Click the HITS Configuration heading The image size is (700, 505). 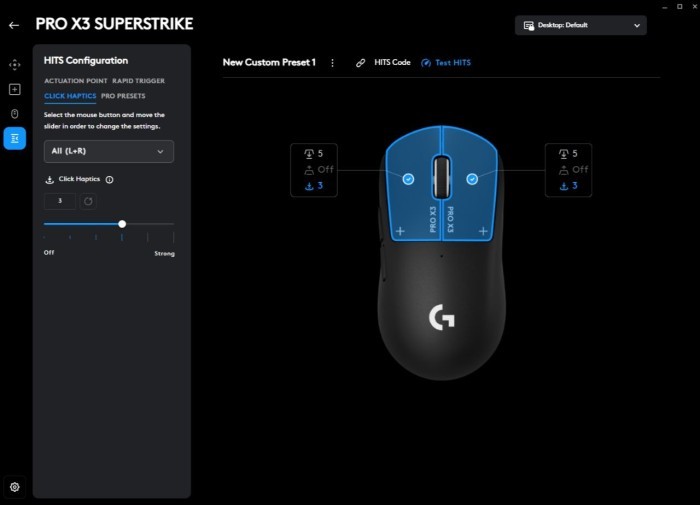click(x=86, y=61)
